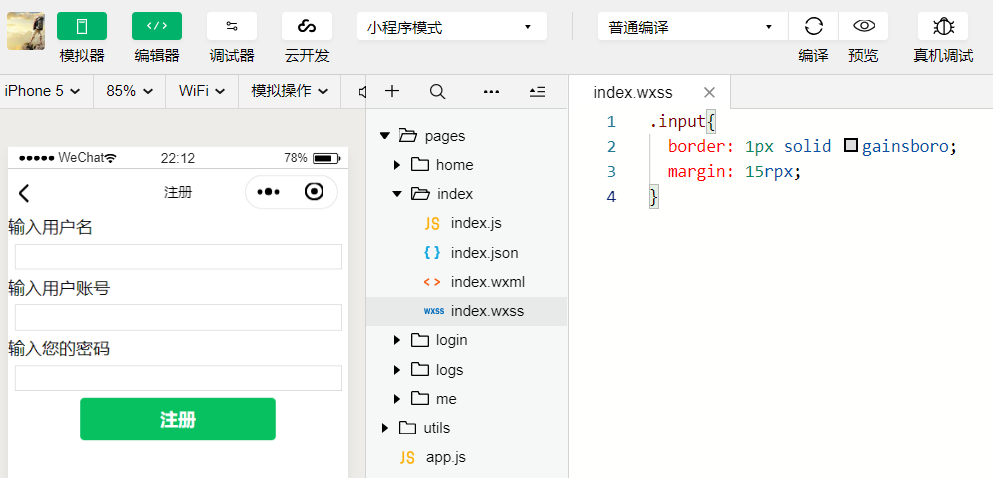Click the simulator back arrow
Screen dimensions: 993x478
point(25,193)
